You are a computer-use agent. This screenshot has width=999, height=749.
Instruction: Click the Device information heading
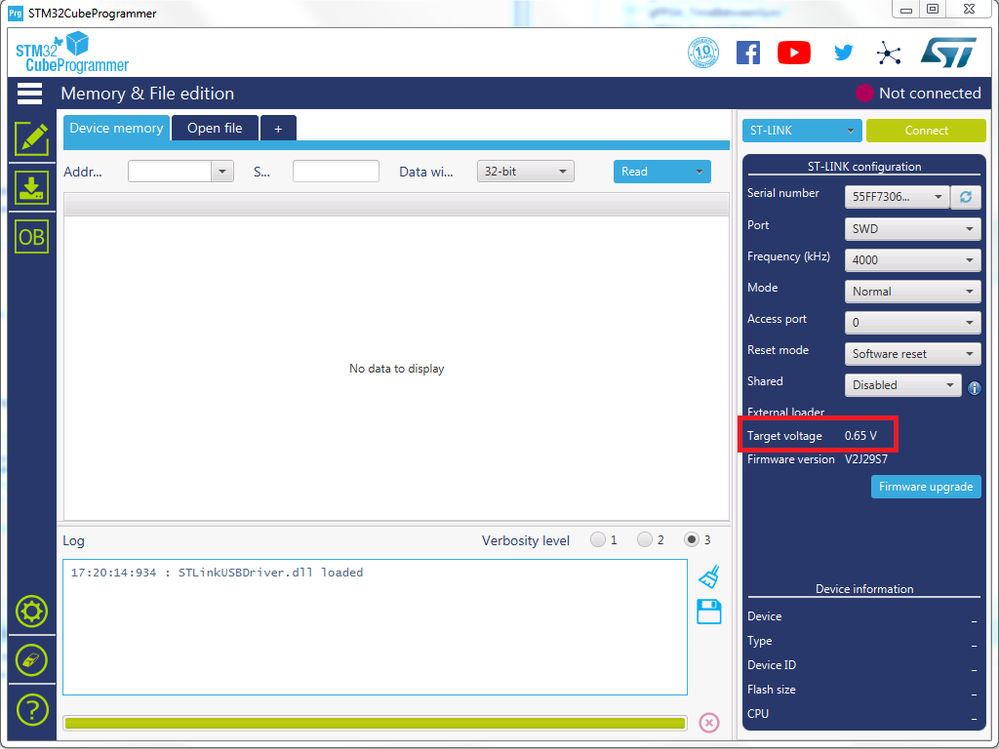(864, 588)
